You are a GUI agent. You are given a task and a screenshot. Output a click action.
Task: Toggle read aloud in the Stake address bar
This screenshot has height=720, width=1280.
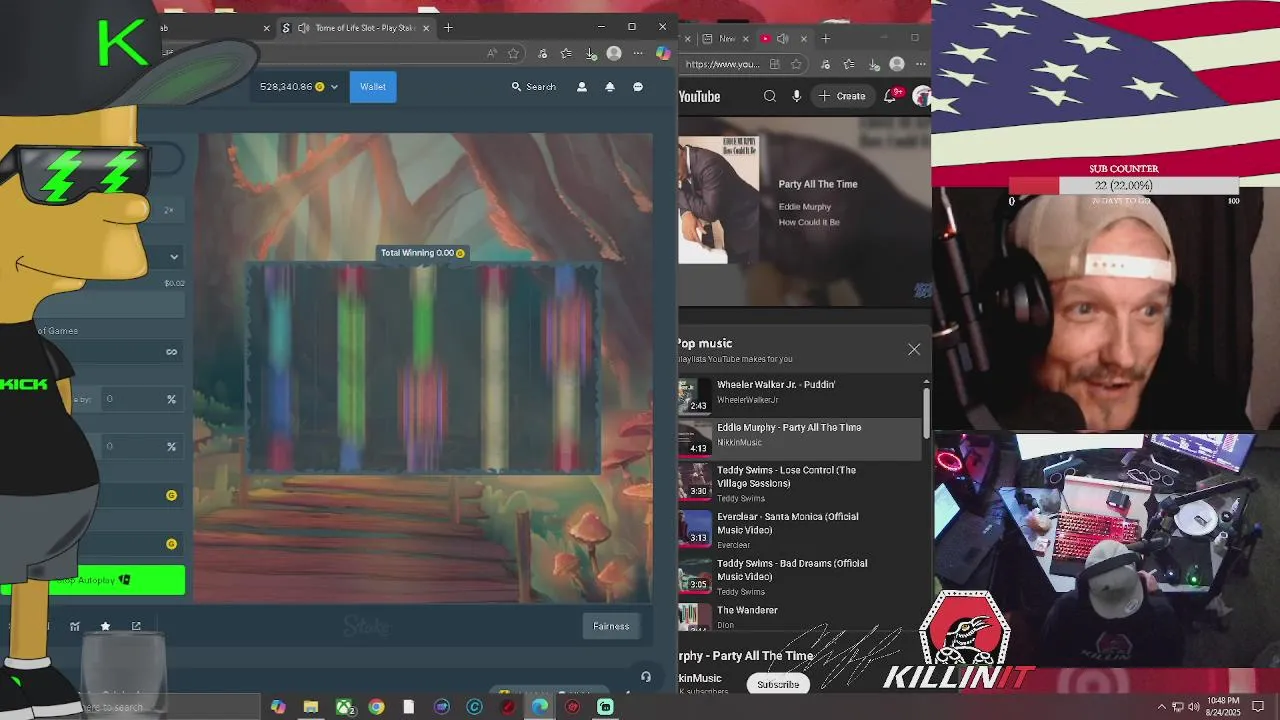pos(491,53)
